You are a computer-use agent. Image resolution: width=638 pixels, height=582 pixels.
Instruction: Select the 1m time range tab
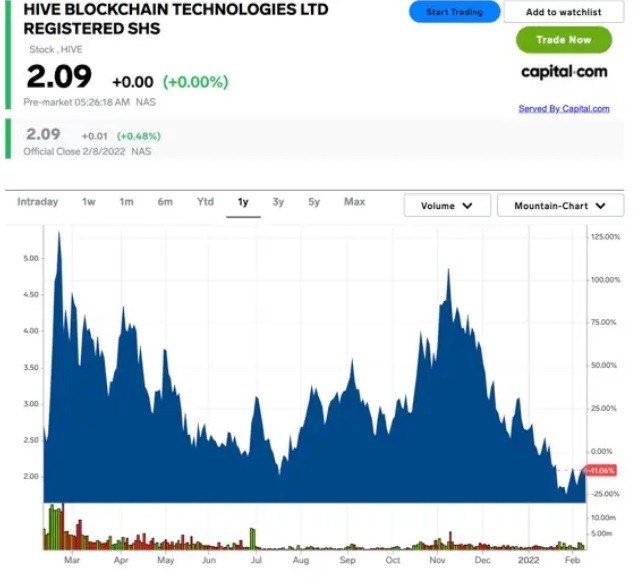pyautogui.click(x=126, y=202)
